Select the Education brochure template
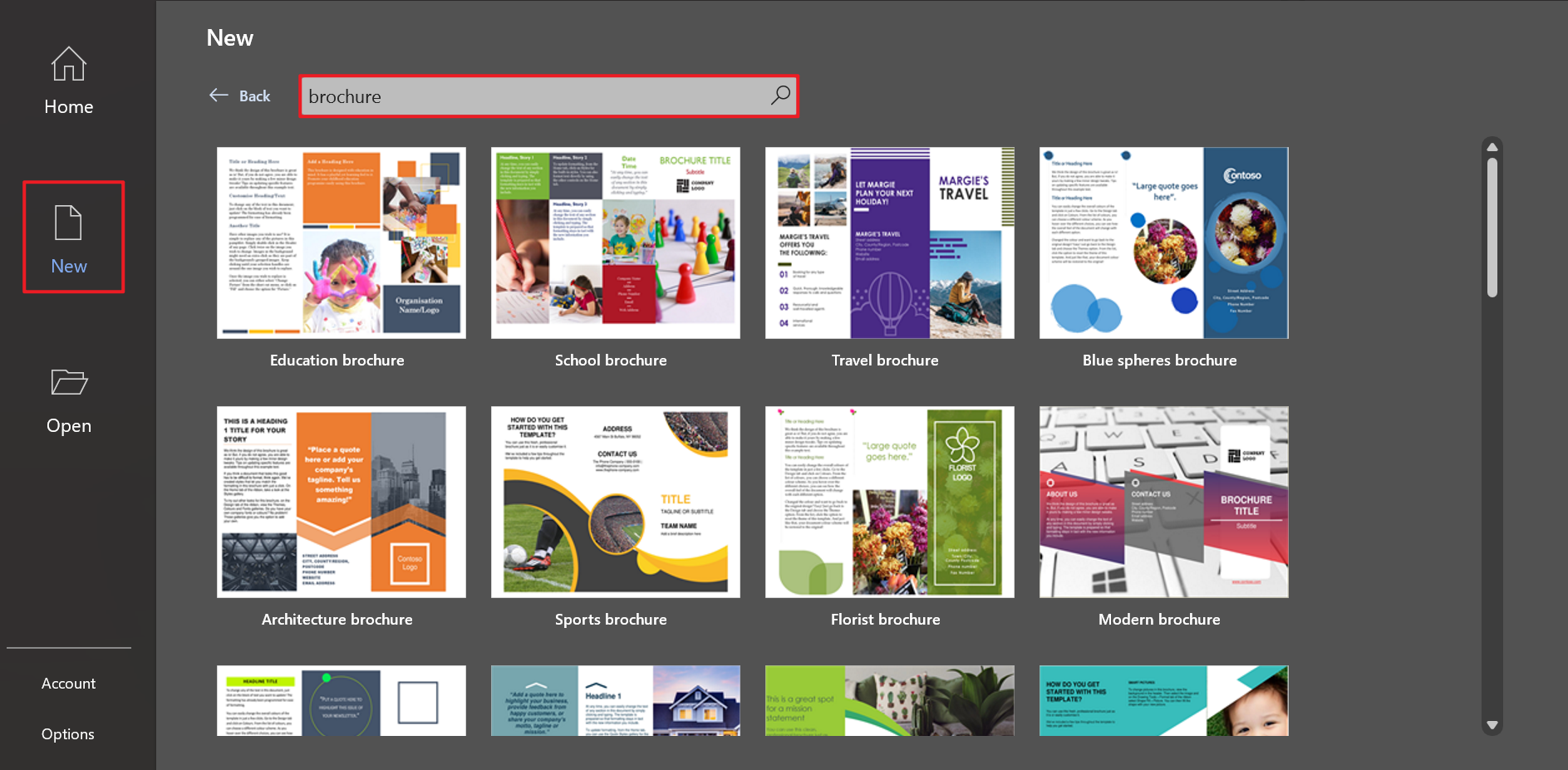 tap(341, 243)
